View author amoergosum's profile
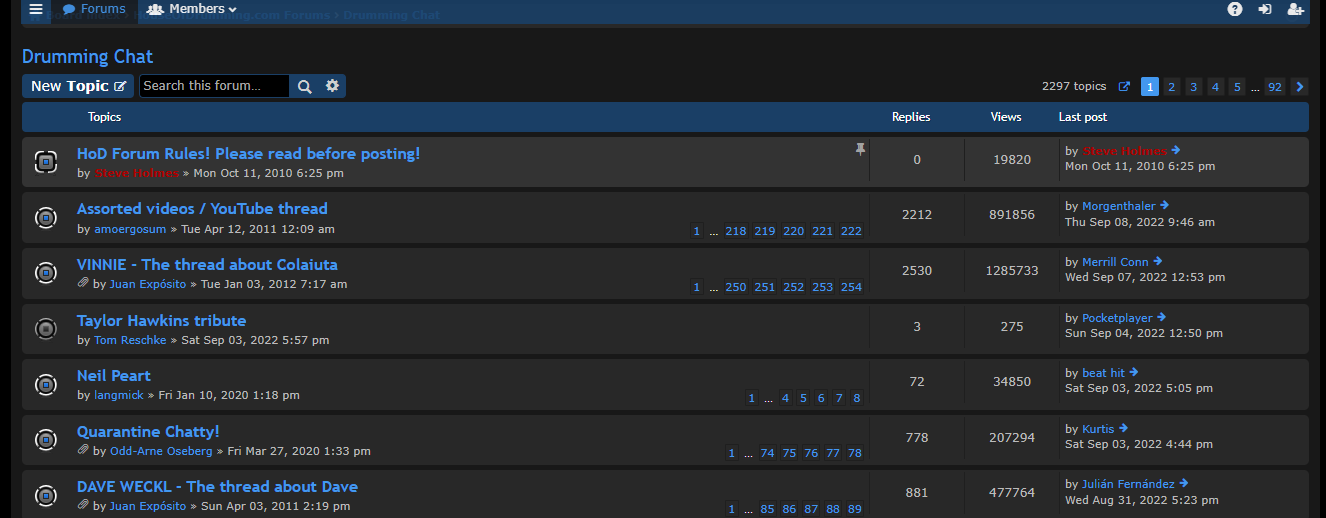Screen dimensions: 1326x518 pos(131,229)
